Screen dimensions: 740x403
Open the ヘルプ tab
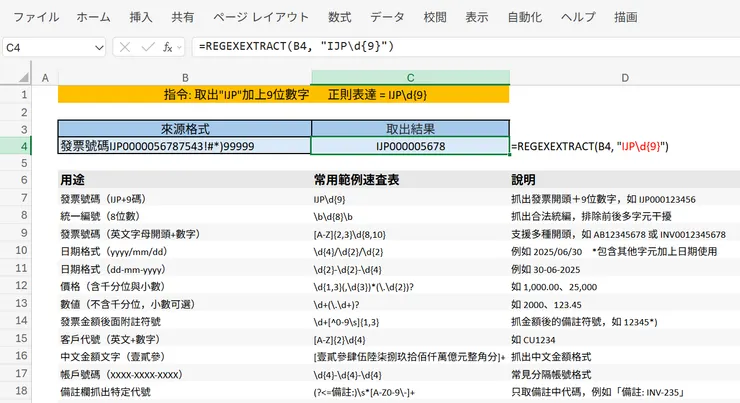click(578, 17)
